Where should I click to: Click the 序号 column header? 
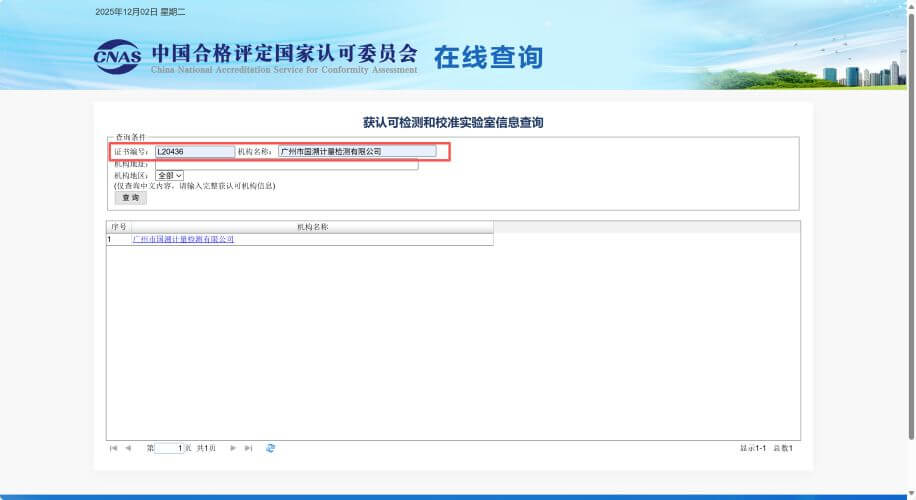click(x=118, y=227)
